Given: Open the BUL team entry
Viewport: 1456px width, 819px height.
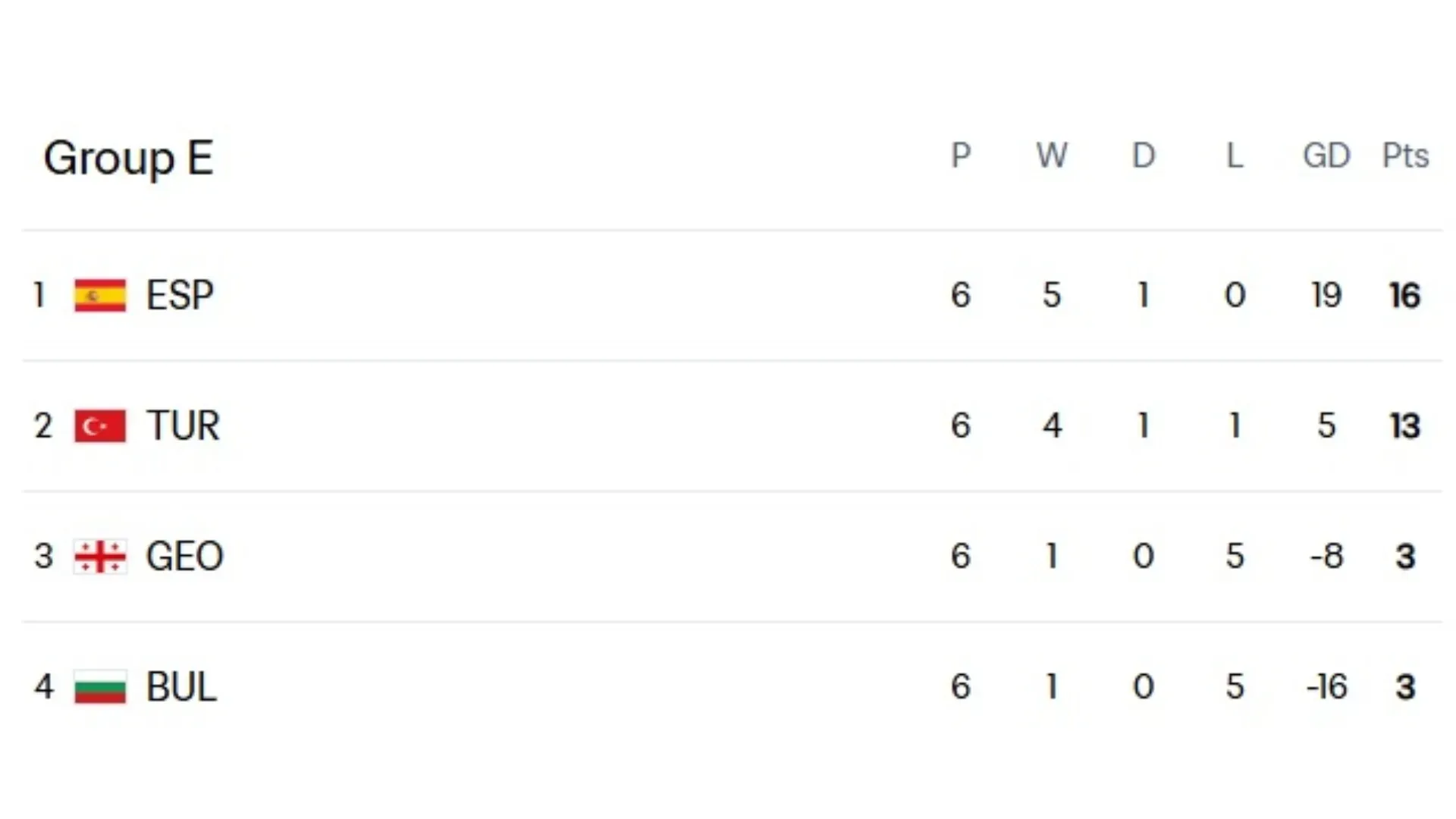Looking at the screenshot, I should [181, 687].
